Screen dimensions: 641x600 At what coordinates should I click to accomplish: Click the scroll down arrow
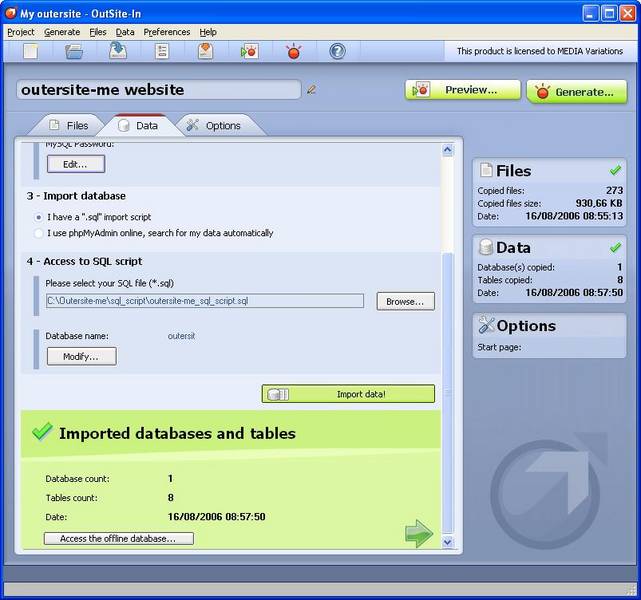coord(447,542)
